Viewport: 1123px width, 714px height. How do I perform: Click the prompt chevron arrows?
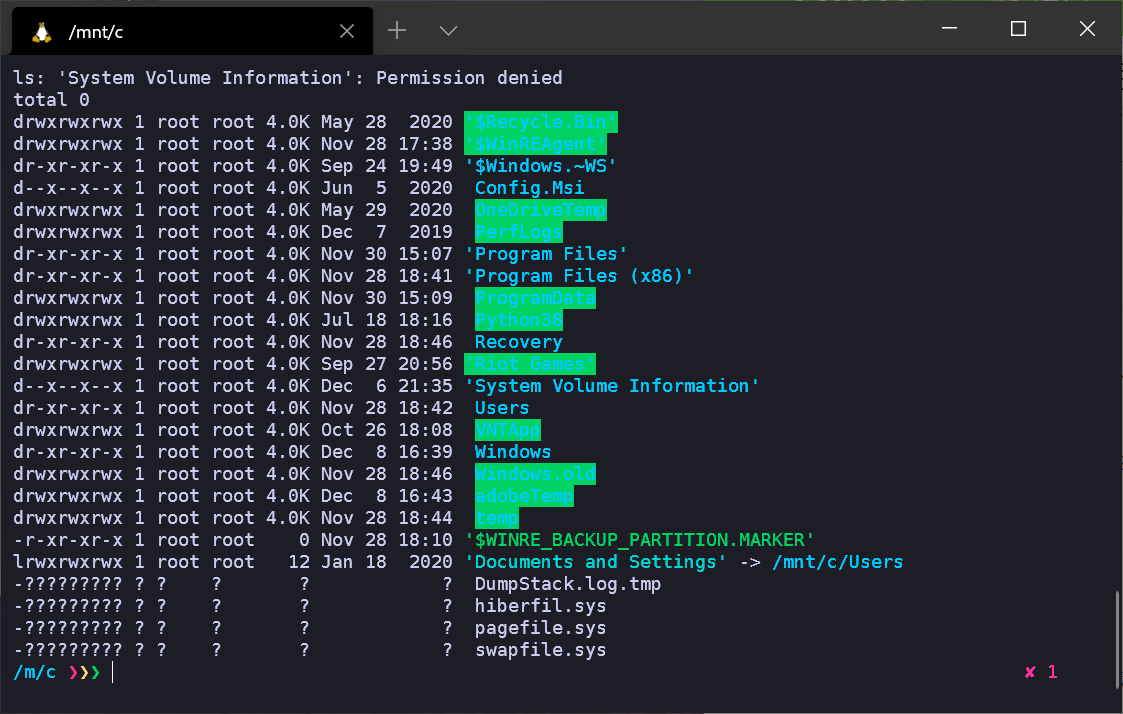tap(85, 672)
